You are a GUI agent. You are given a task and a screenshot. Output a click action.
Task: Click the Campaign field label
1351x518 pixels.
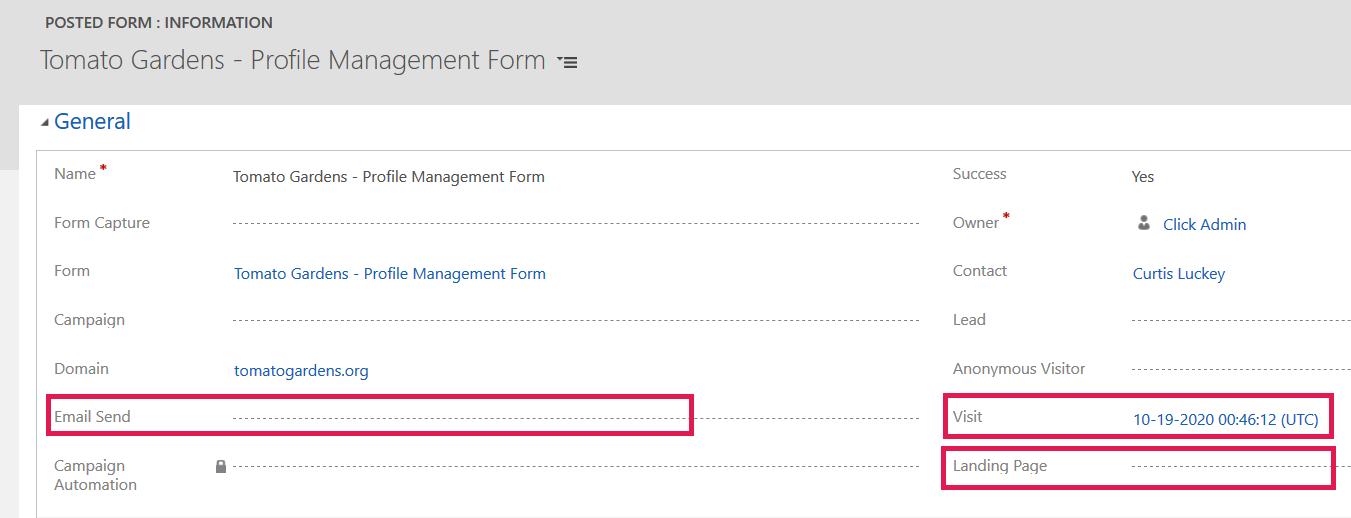coord(89,321)
